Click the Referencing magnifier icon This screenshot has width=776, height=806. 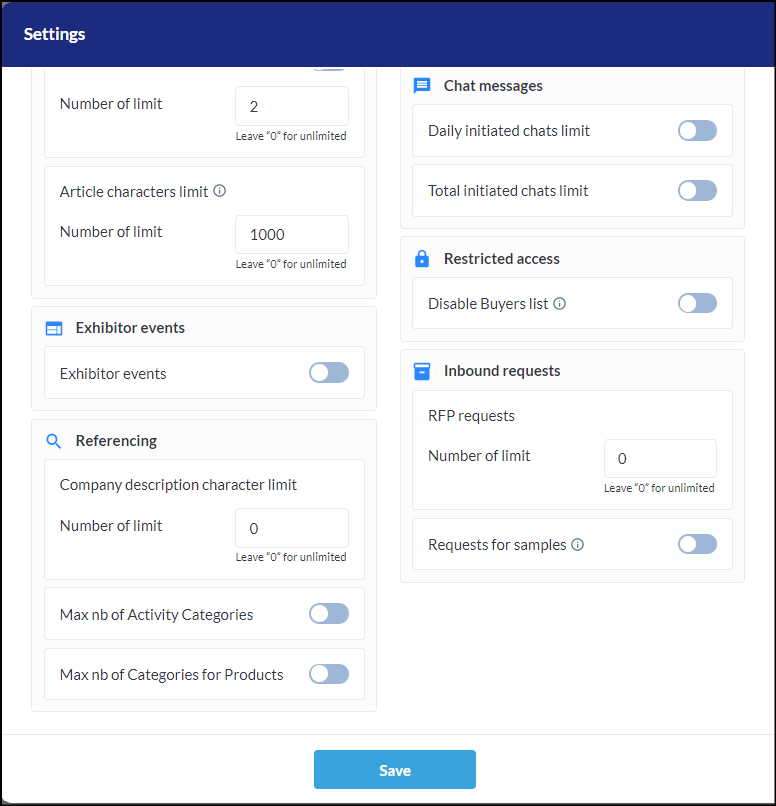point(53,441)
